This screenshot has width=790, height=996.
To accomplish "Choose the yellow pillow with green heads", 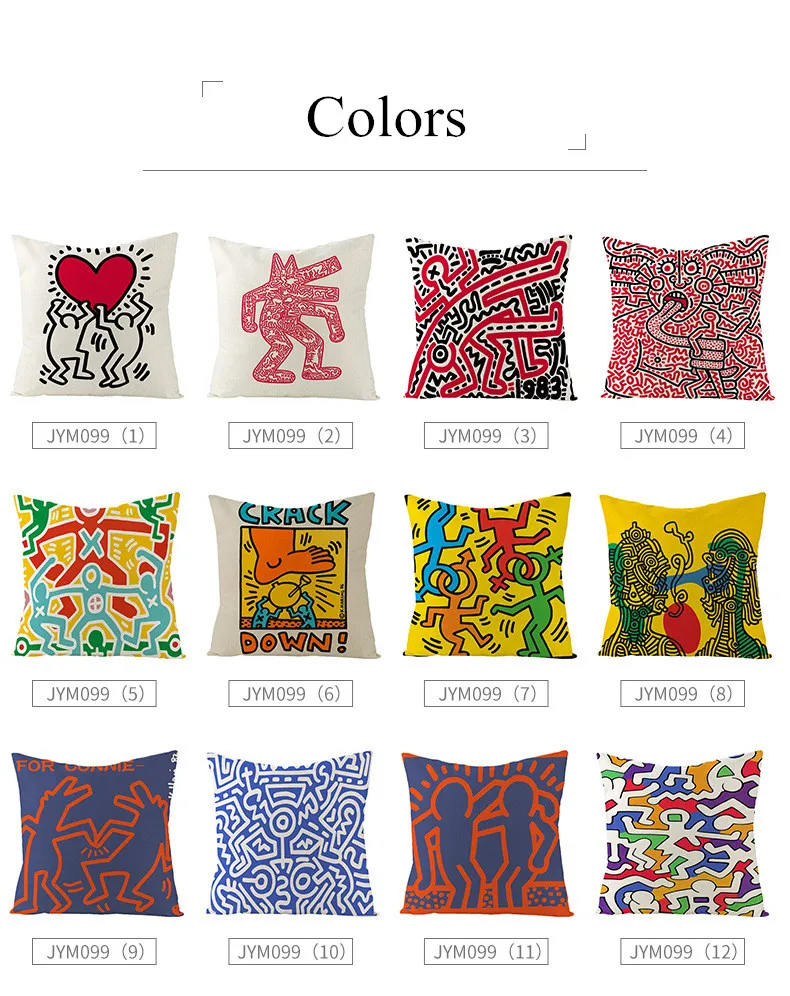I will pos(685,575).
